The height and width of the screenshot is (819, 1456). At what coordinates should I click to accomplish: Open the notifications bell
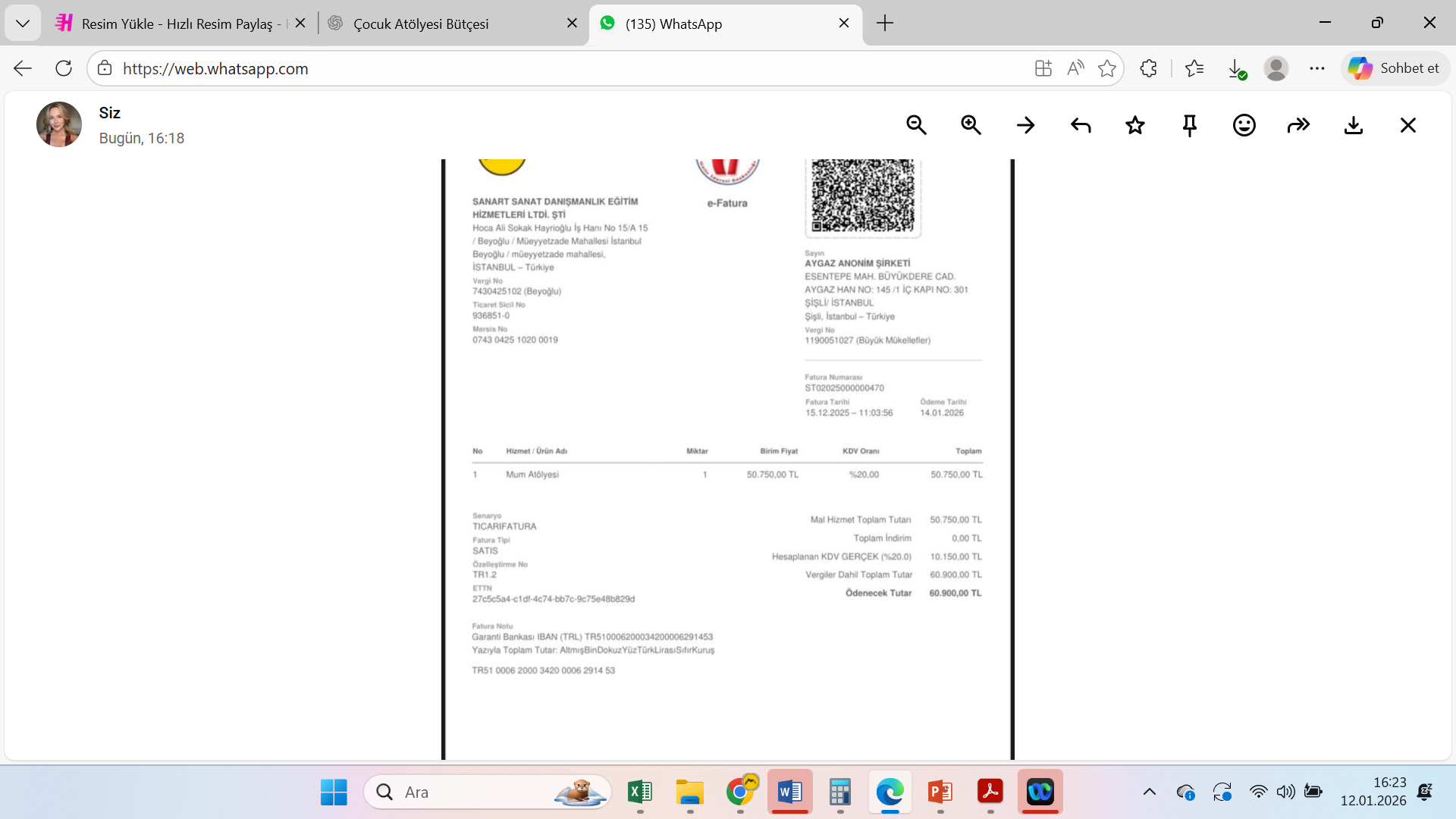click(1425, 792)
